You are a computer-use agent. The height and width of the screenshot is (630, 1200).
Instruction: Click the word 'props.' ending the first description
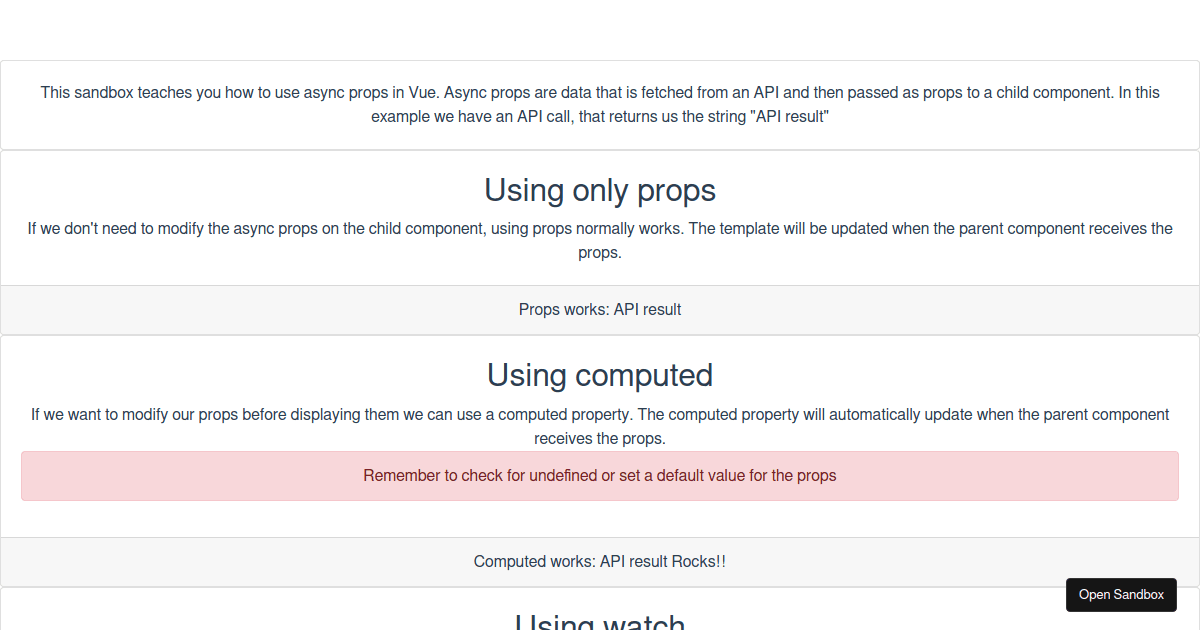tap(600, 252)
